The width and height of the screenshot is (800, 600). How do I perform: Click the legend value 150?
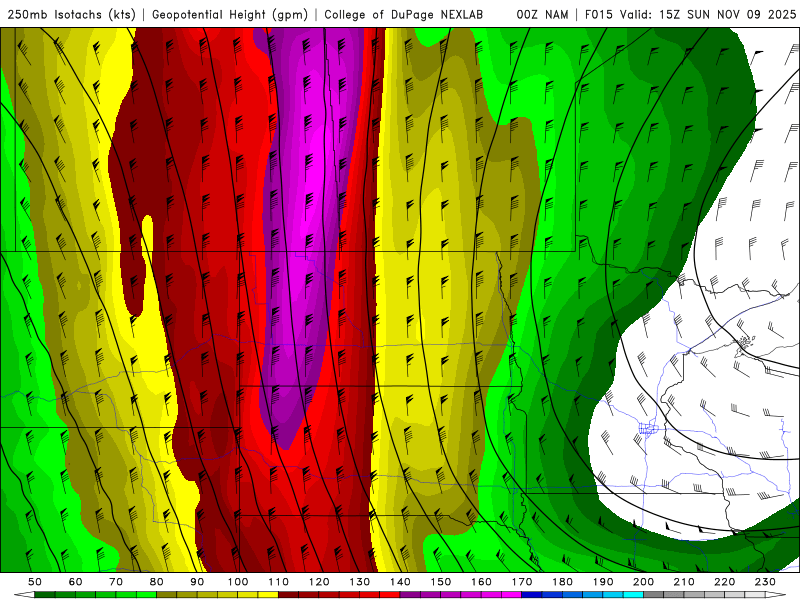click(441, 582)
